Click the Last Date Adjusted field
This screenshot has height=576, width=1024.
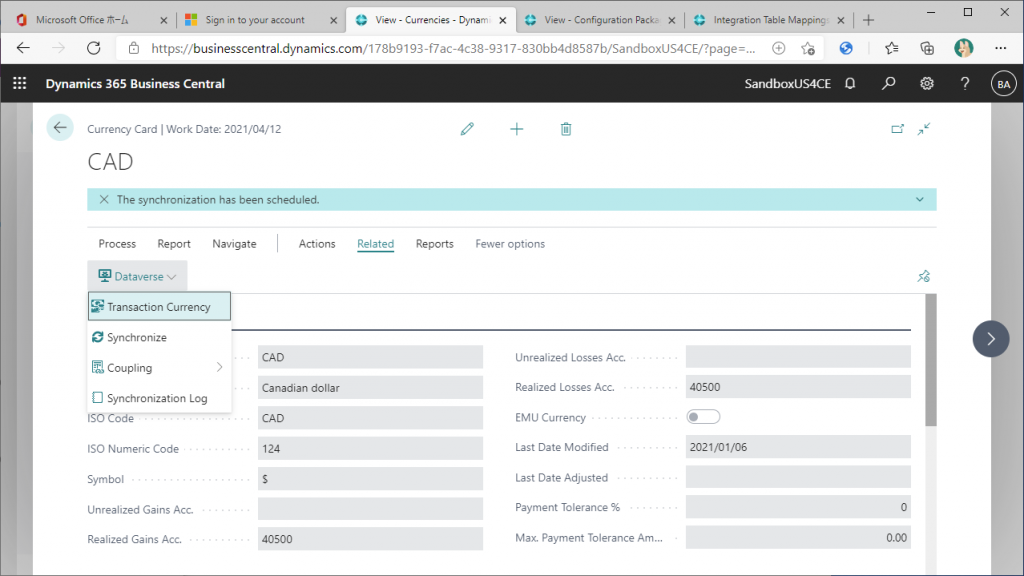click(798, 477)
